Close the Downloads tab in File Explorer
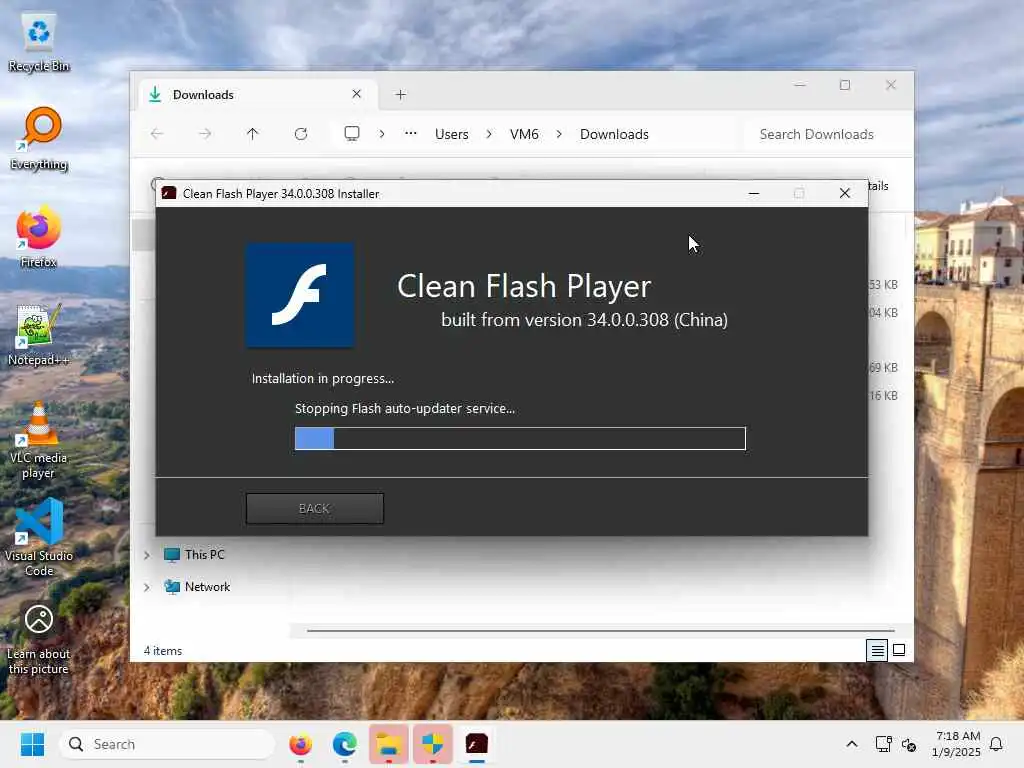This screenshot has width=1024, height=768. coord(357,94)
